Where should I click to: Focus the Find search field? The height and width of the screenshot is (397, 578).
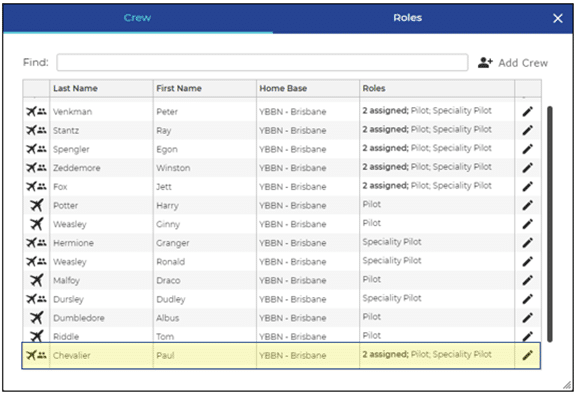coord(262,62)
